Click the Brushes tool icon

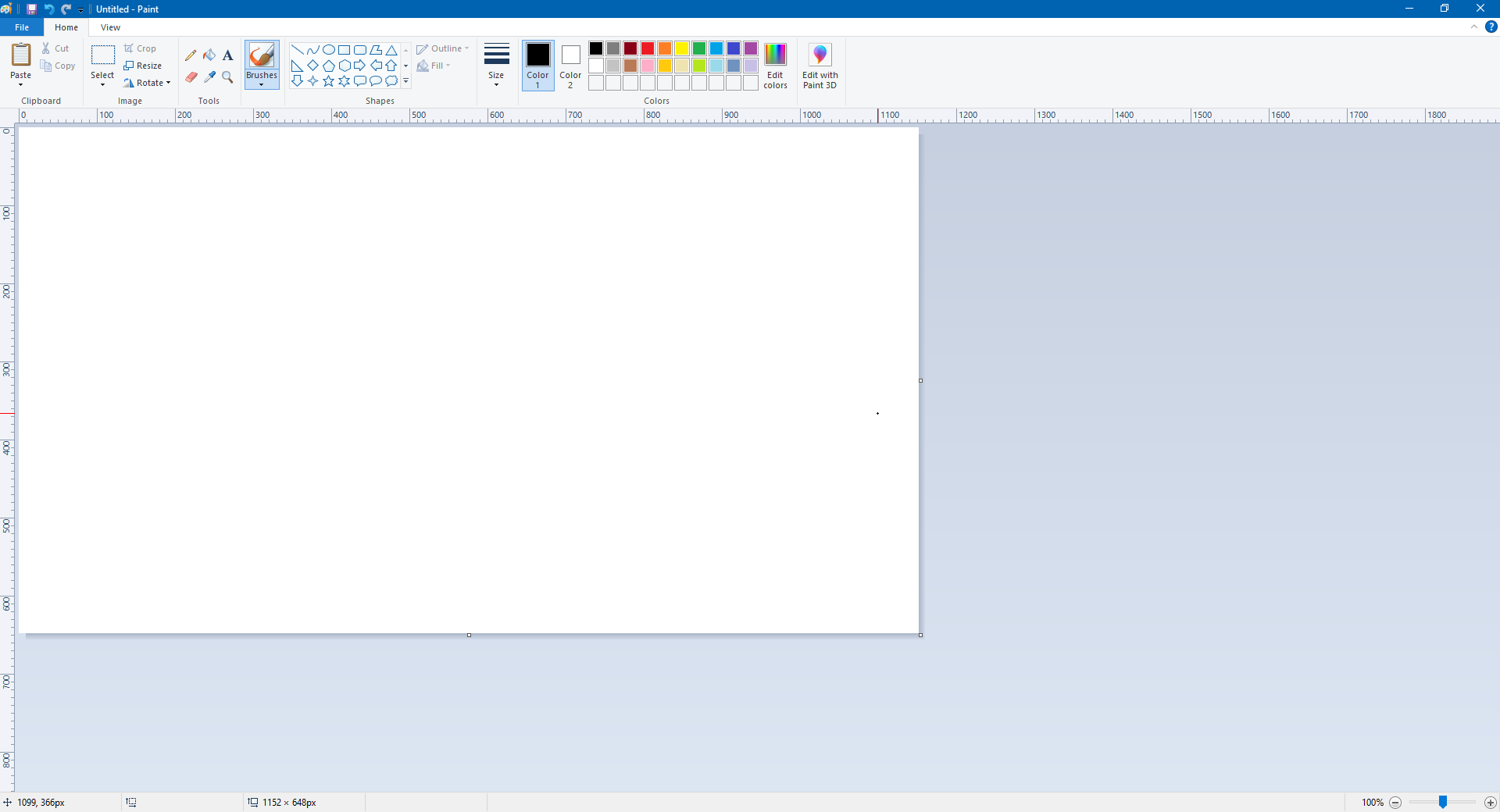[262, 55]
